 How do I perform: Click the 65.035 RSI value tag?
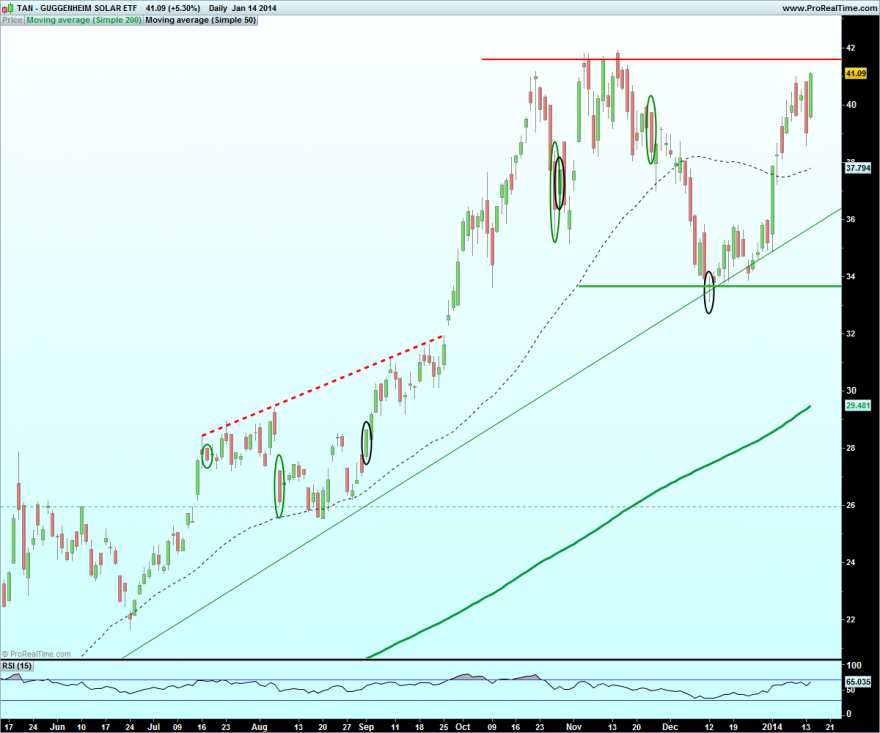pos(858,682)
